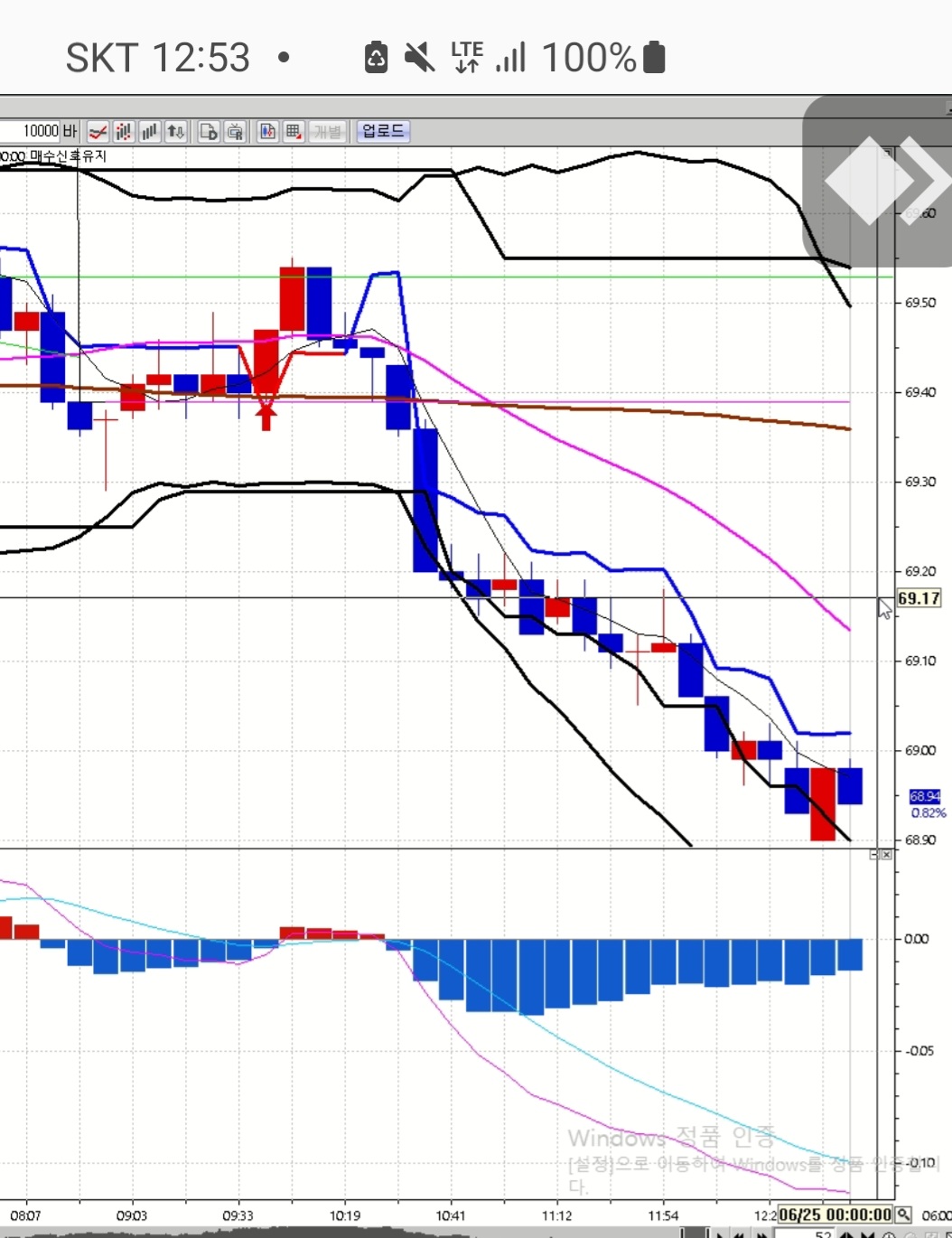The height and width of the screenshot is (1238, 952).
Task: Click the magnifier icon beside date label
Action: 903,1215
